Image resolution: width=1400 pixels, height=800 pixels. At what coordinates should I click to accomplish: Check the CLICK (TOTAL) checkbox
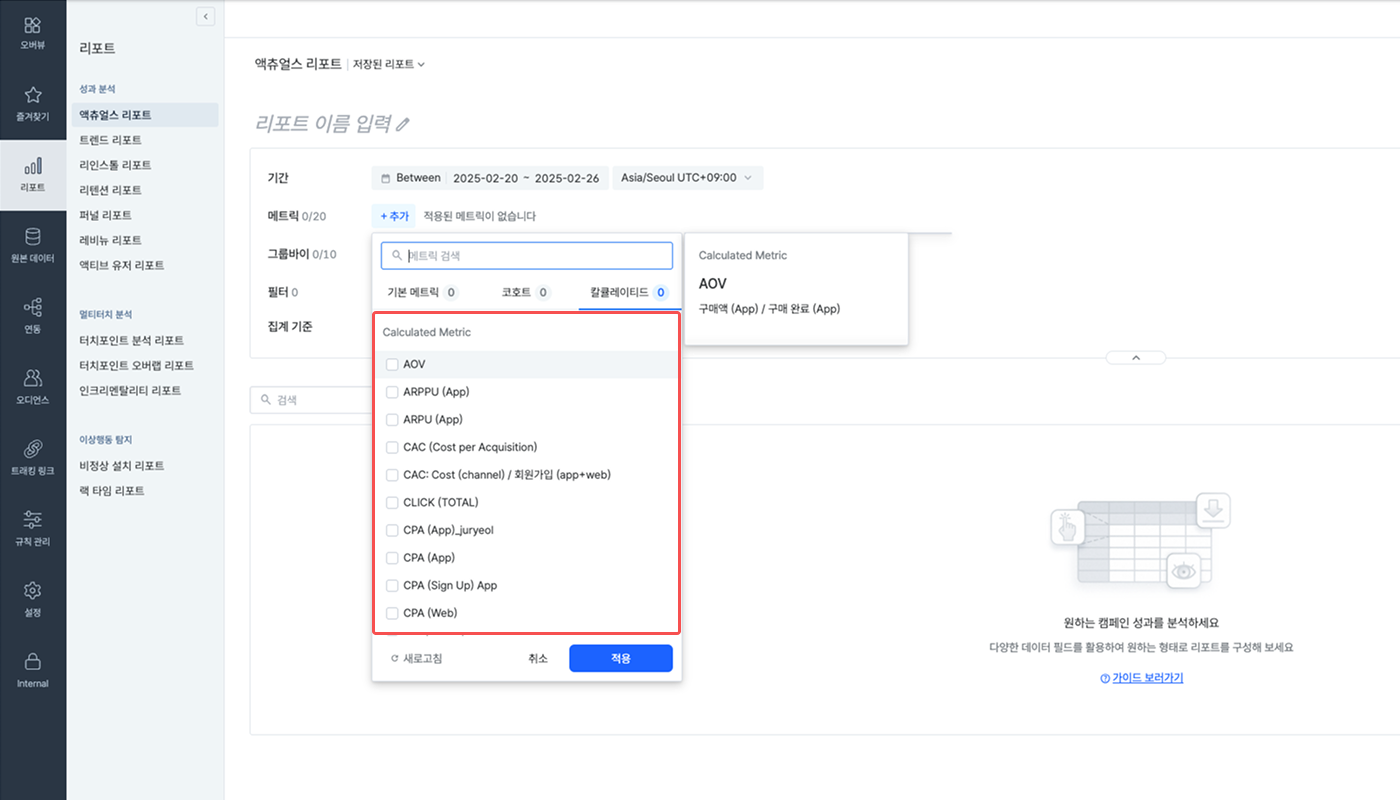(x=392, y=502)
